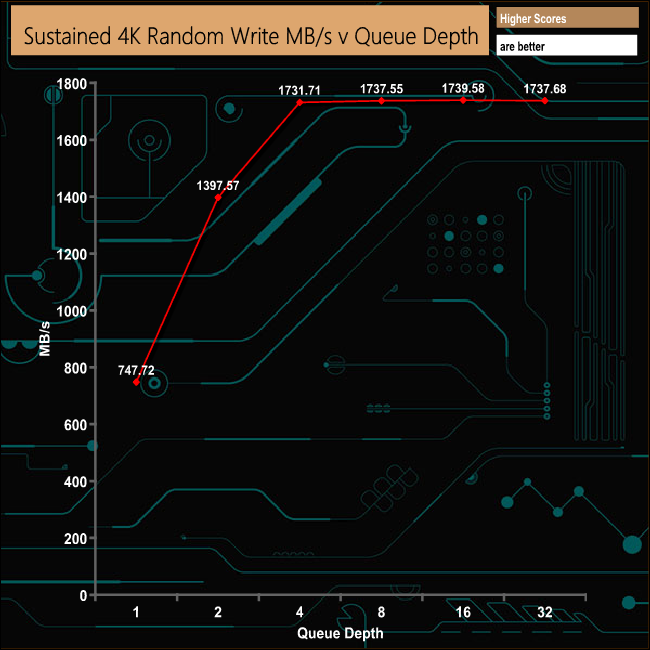Click the x-axis label 32

tap(545, 612)
